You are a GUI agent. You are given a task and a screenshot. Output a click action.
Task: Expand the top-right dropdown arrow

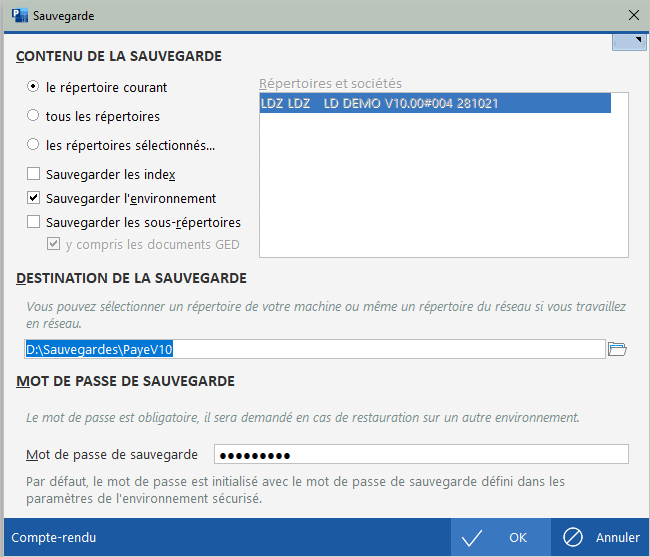pyautogui.click(x=628, y=40)
